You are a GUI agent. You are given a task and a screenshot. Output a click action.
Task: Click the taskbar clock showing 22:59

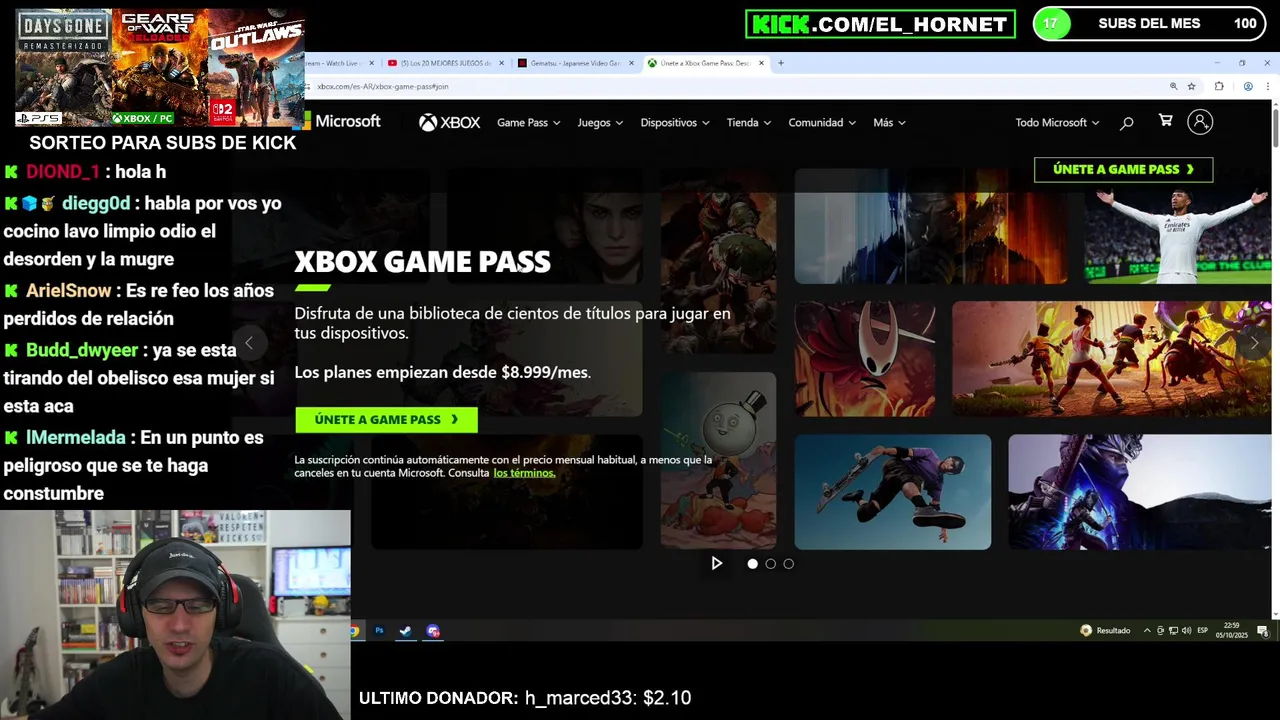point(1232,631)
